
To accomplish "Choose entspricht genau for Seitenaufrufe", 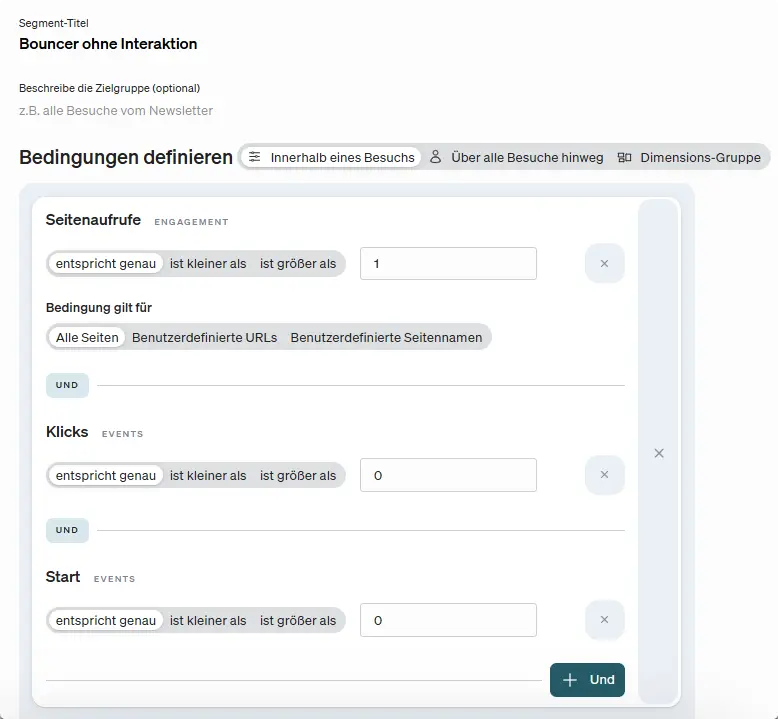I will [x=106, y=263].
